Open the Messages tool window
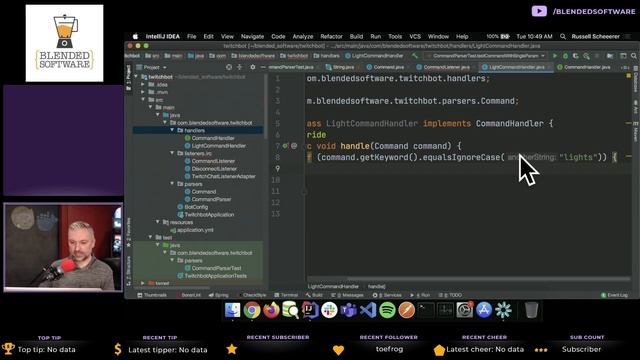This screenshot has width=640, height=360. (x=347, y=295)
